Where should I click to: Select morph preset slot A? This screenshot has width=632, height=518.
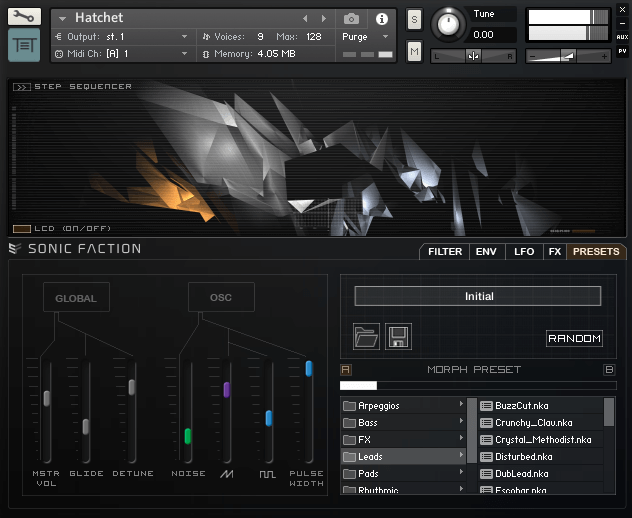(346, 370)
